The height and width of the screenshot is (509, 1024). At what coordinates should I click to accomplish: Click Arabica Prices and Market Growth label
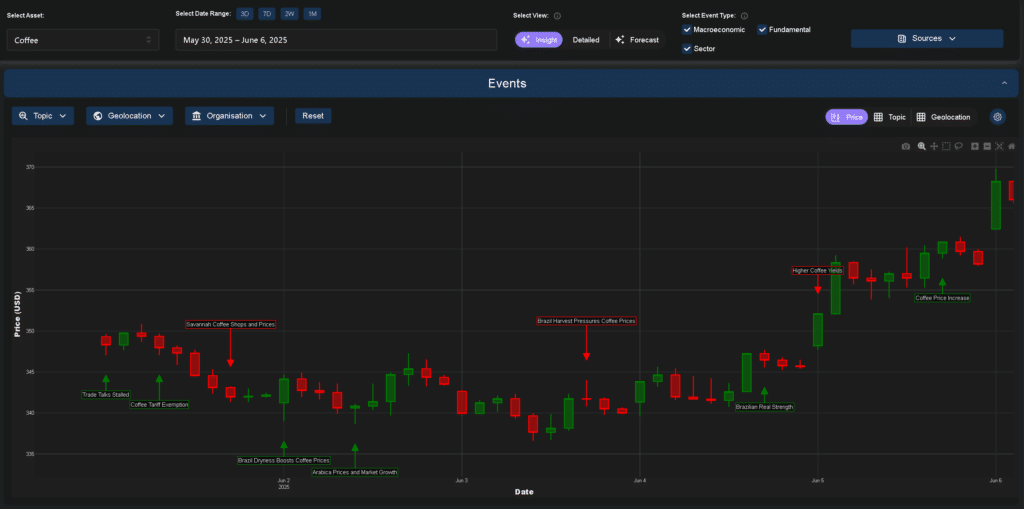pos(355,472)
